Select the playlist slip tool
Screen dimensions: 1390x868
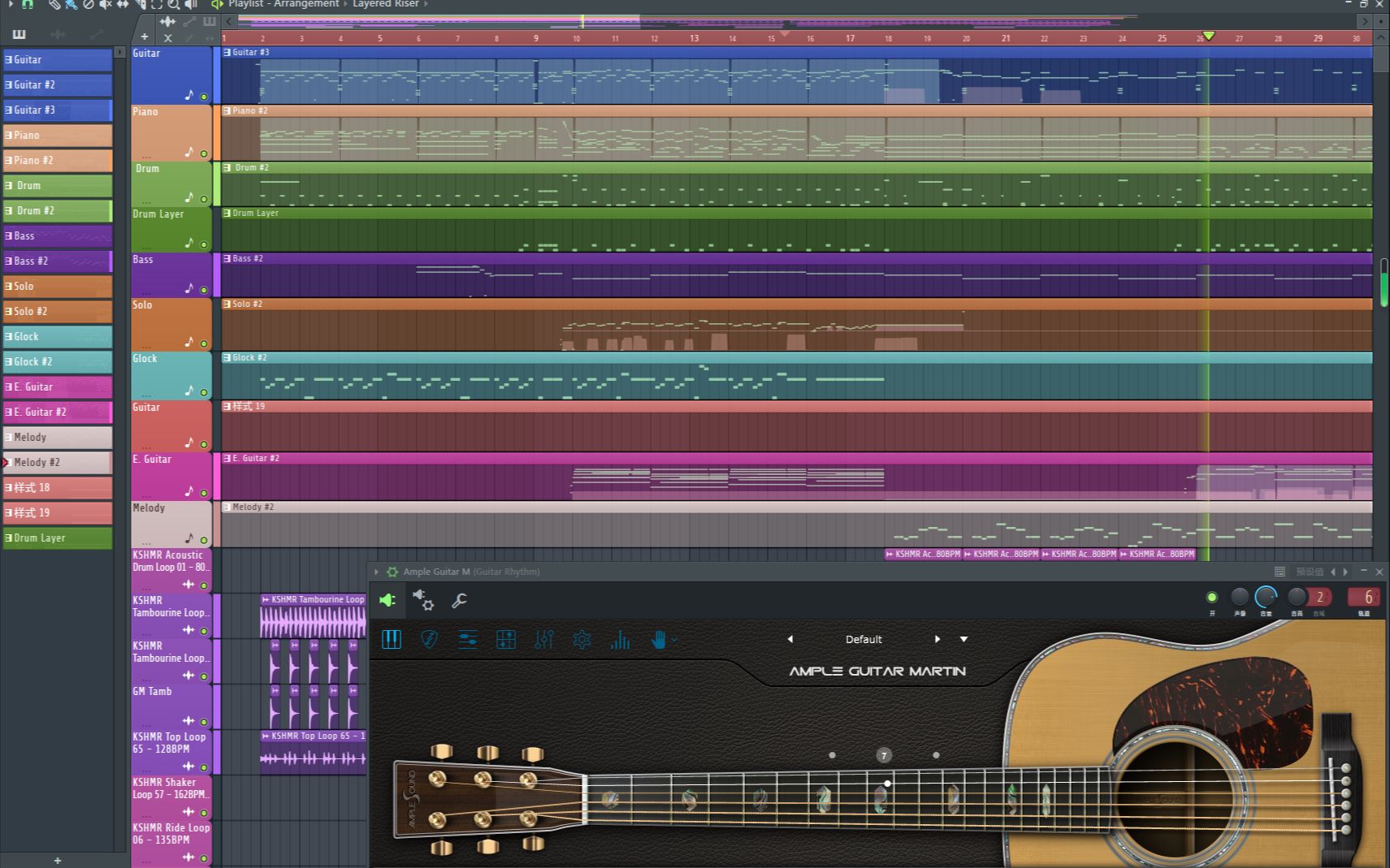123,4
